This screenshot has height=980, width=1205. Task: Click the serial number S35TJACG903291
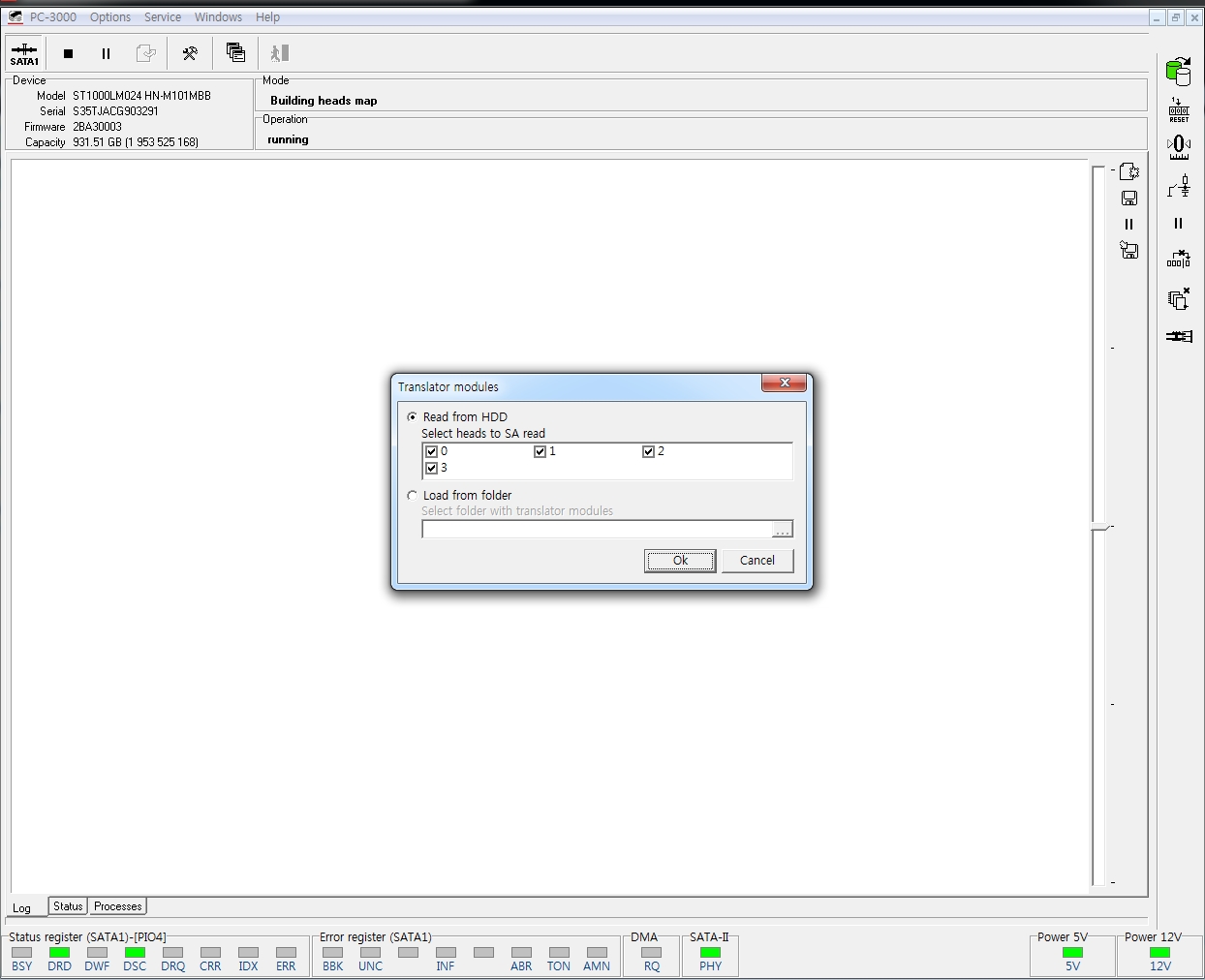[115, 111]
